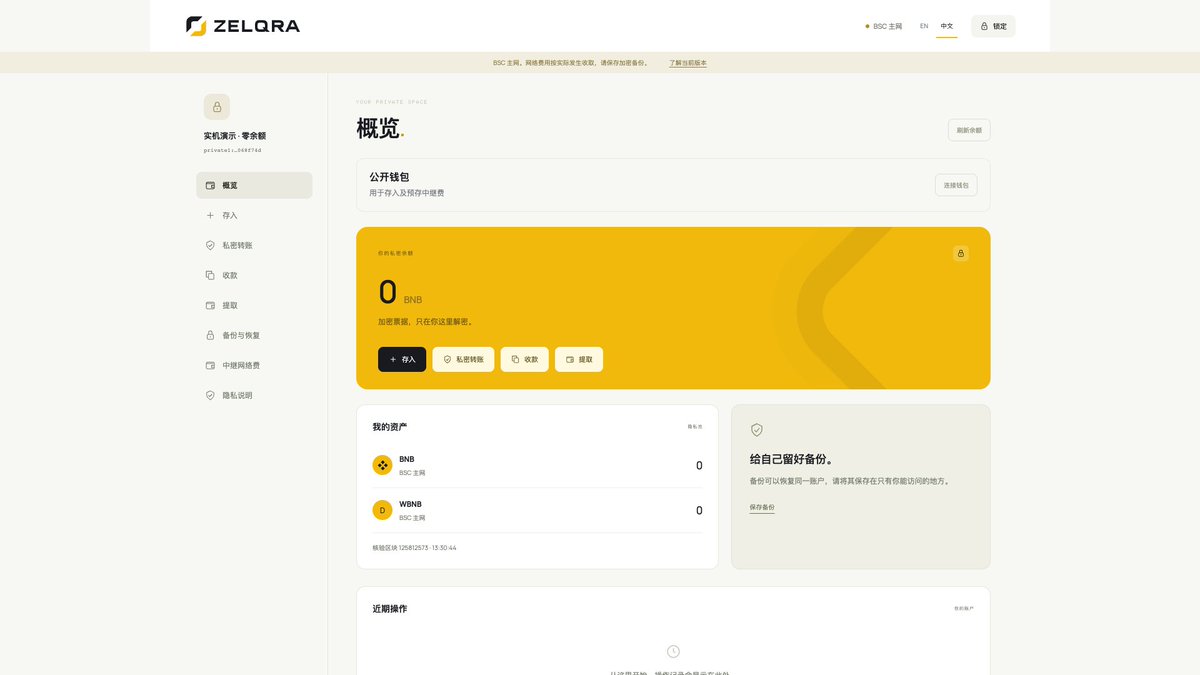Viewport: 1200px width, 675px height.
Task: Click the 0 BNB private balance amount
Action: (x=400, y=292)
